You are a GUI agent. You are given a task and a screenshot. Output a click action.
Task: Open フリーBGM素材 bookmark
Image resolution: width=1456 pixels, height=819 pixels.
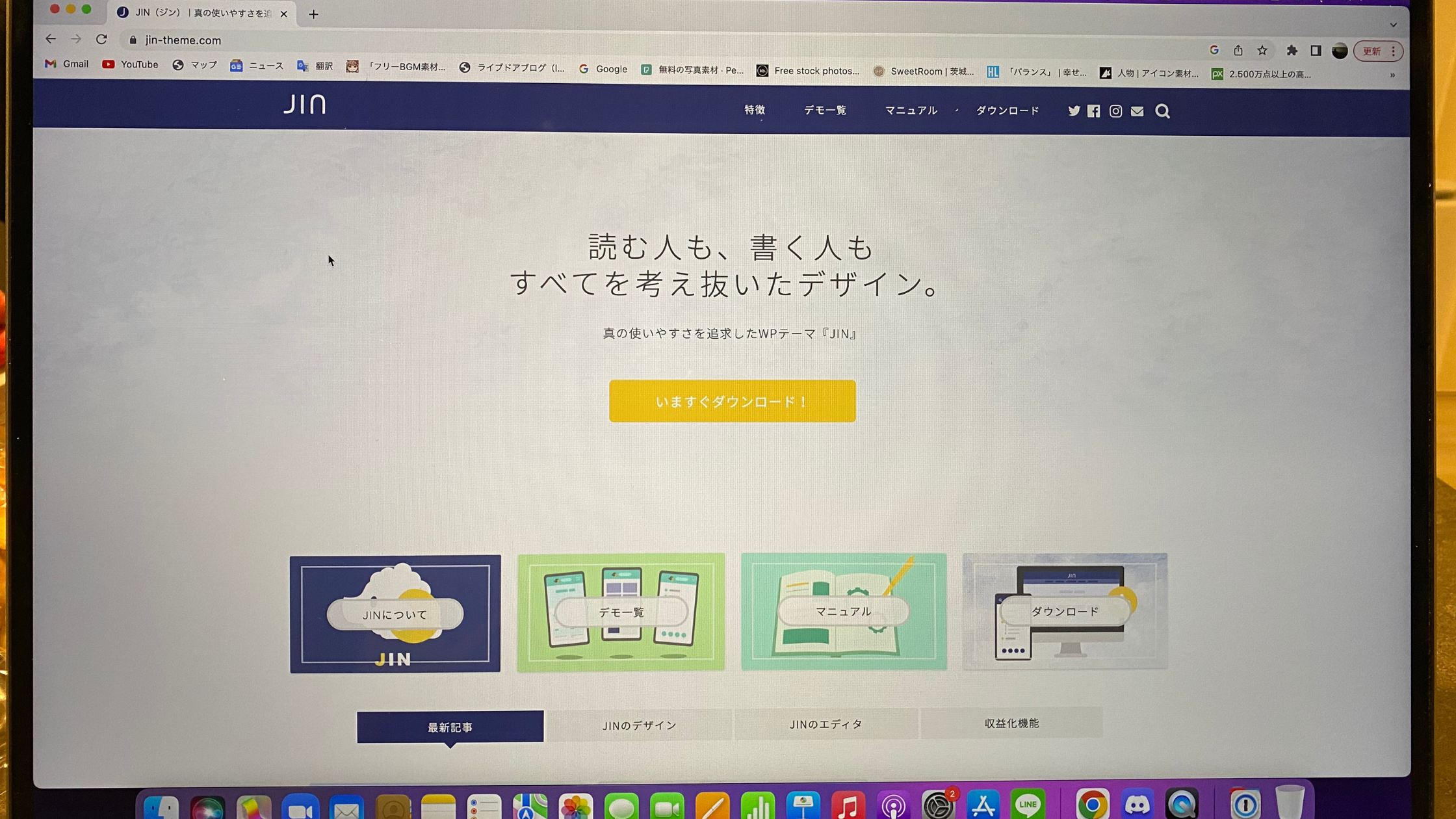(x=396, y=66)
